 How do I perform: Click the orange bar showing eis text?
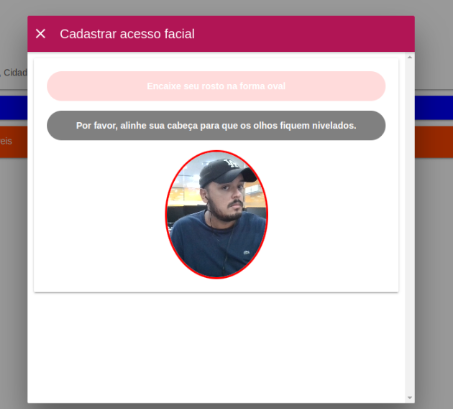tap(14, 142)
